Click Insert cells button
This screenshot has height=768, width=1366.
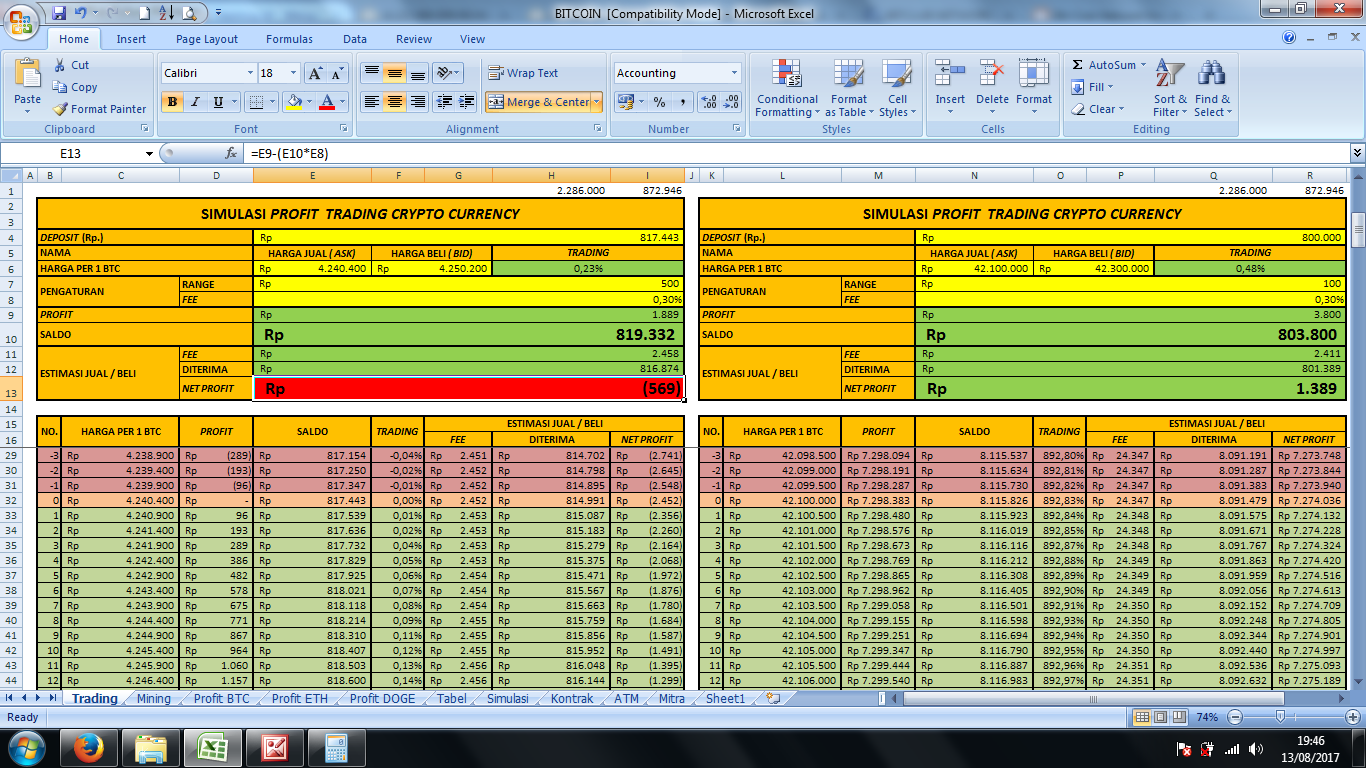point(950,88)
